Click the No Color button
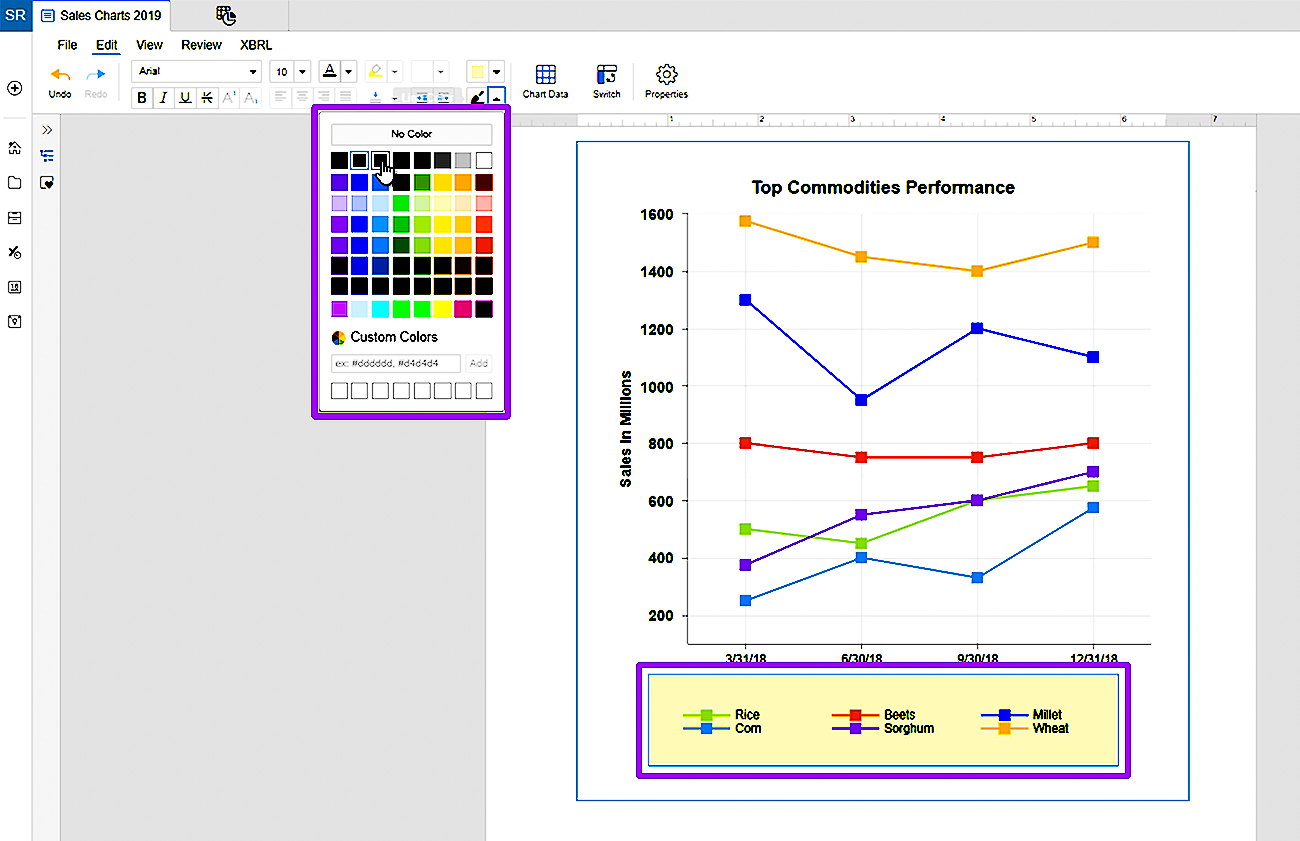The height and width of the screenshot is (841, 1300). (411, 134)
